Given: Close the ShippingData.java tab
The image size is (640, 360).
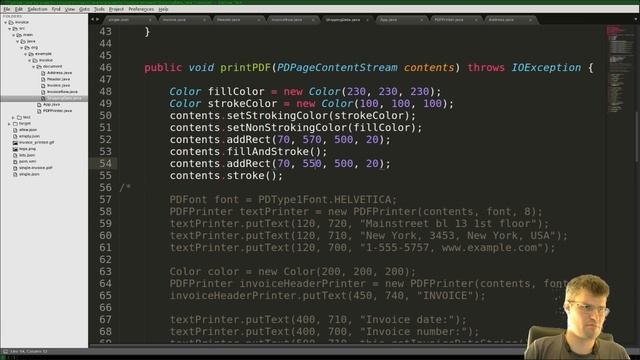Looking at the screenshot, I should tap(367, 20).
